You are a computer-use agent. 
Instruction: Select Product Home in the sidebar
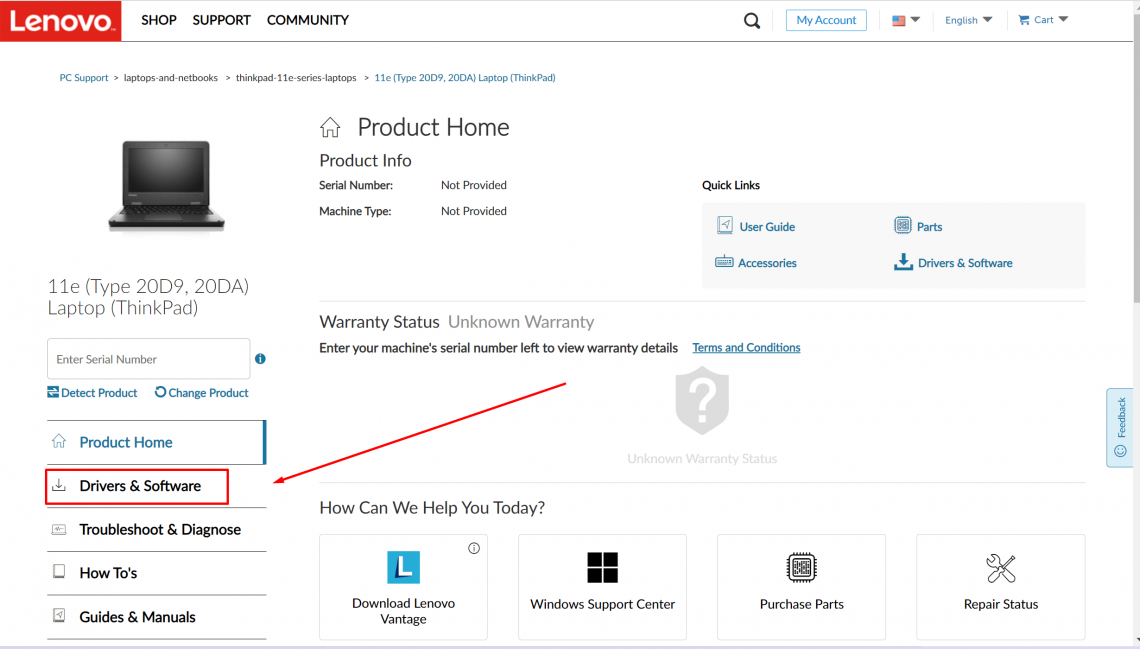tap(156, 442)
